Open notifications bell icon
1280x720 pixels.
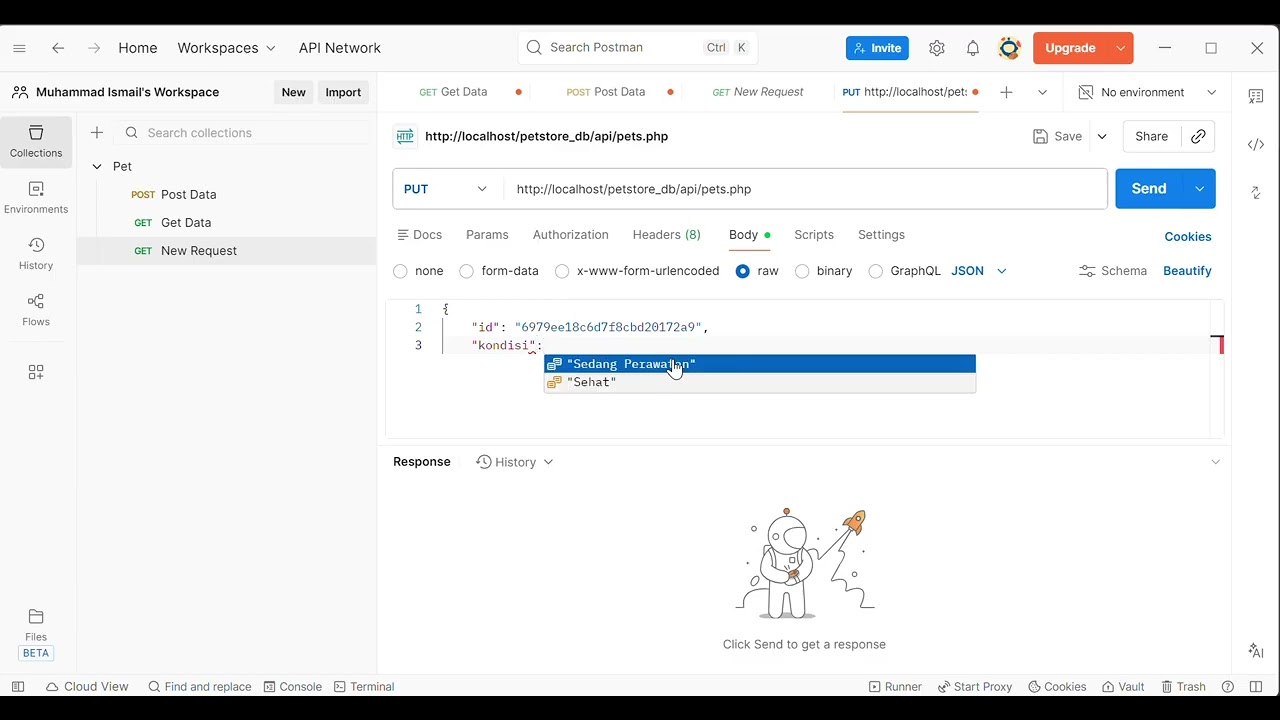click(x=973, y=48)
